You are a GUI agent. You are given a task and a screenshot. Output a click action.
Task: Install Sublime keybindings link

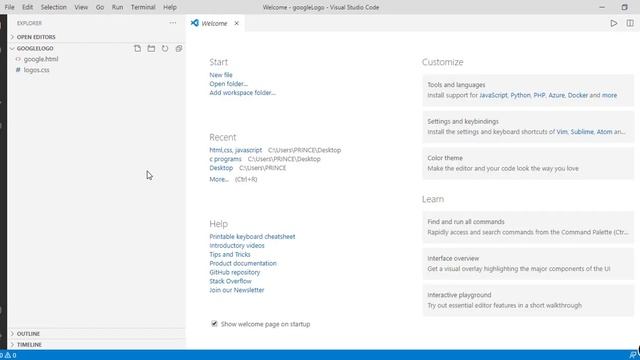pos(582,132)
